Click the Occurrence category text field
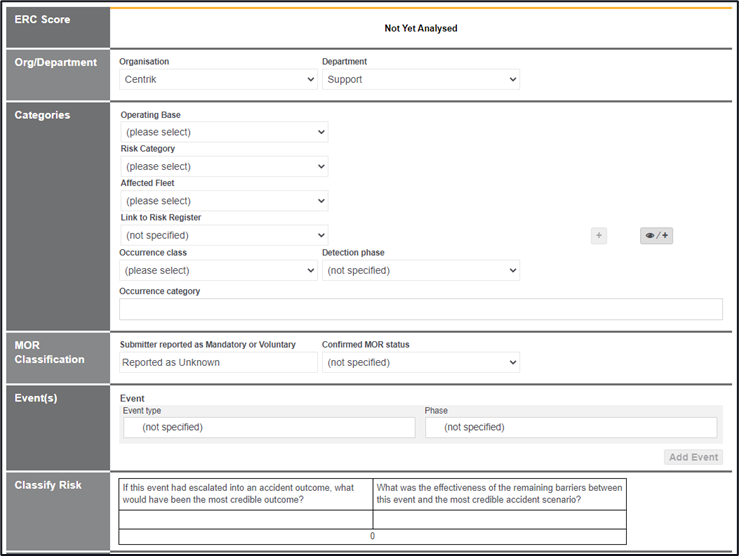The width and height of the screenshot is (739, 556). point(420,309)
